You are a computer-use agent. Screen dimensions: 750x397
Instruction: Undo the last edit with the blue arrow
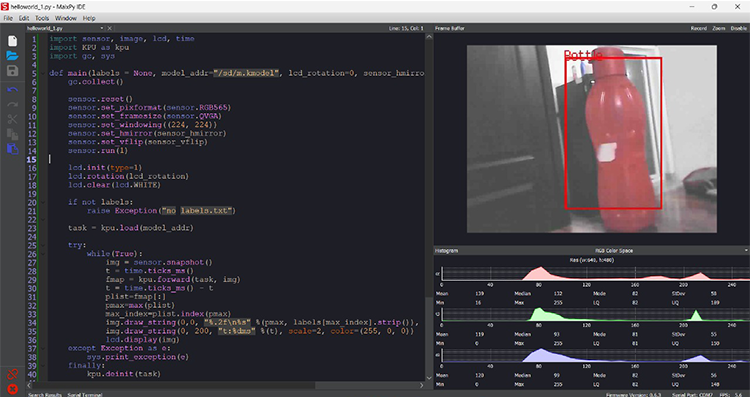coord(12,90)
